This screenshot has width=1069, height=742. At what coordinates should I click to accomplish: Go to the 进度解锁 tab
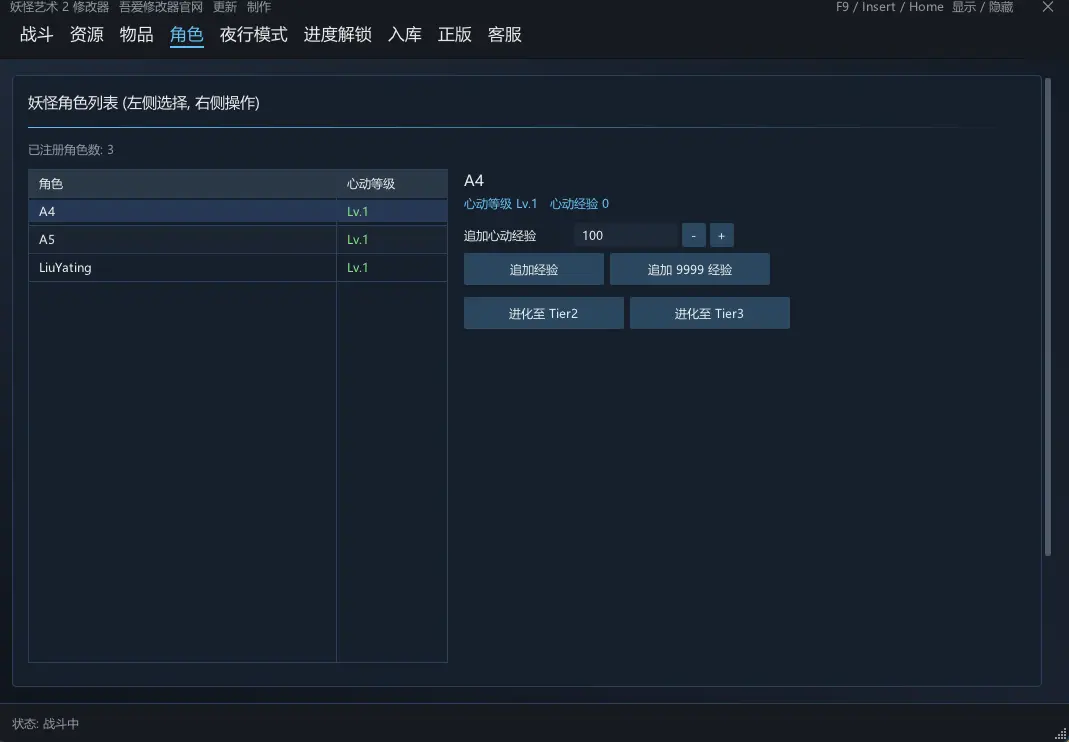tap(337, 35)
